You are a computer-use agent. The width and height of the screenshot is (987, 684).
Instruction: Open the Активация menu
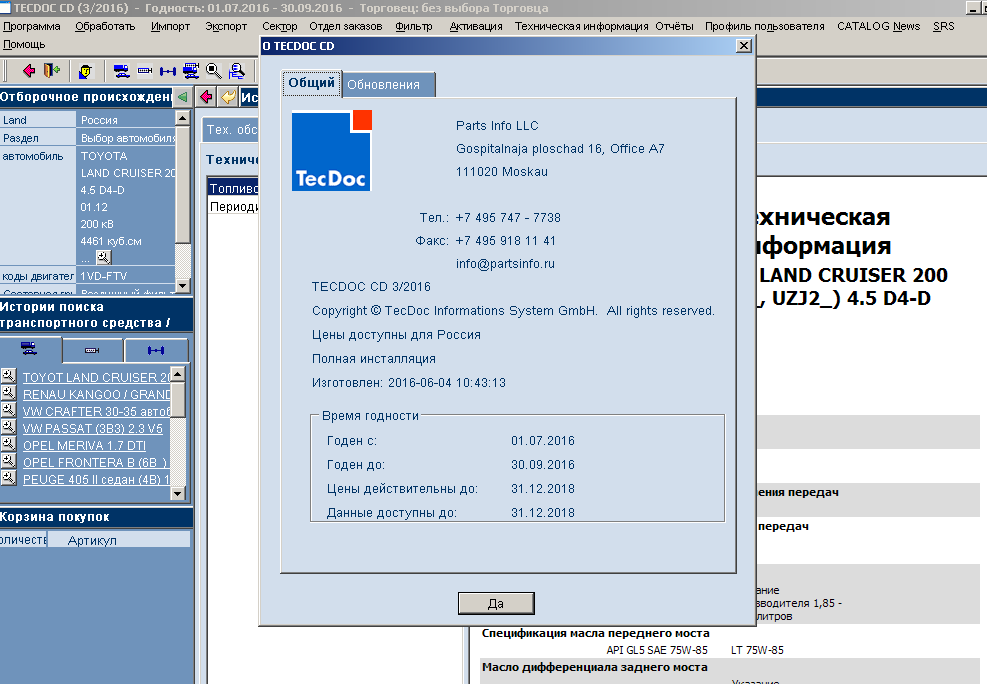(x=476, y=26)
